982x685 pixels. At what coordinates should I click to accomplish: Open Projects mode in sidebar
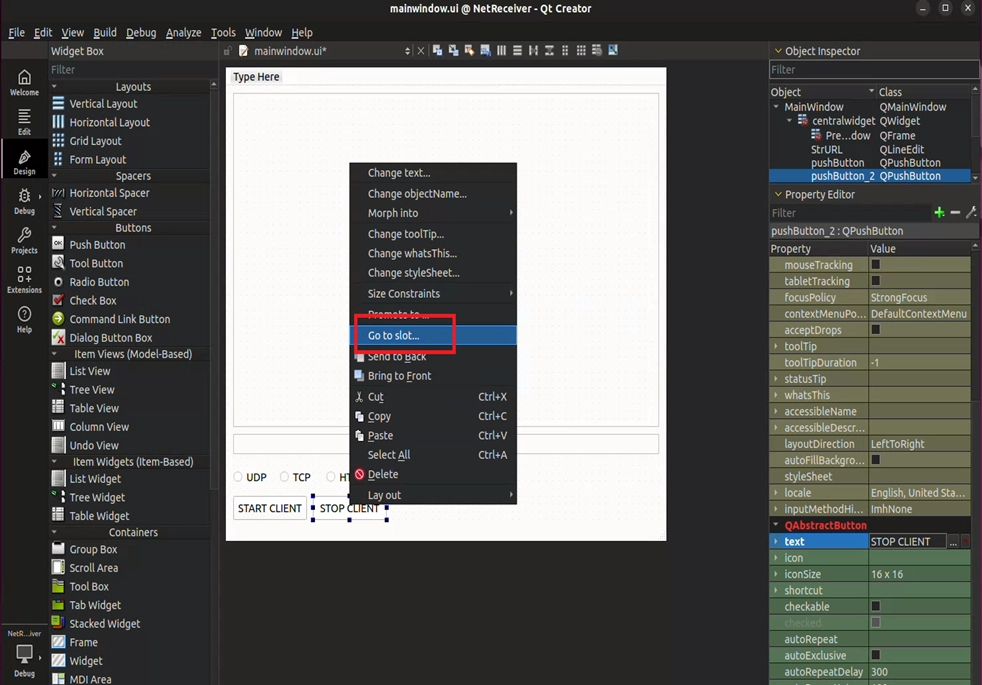coord(24,240)
